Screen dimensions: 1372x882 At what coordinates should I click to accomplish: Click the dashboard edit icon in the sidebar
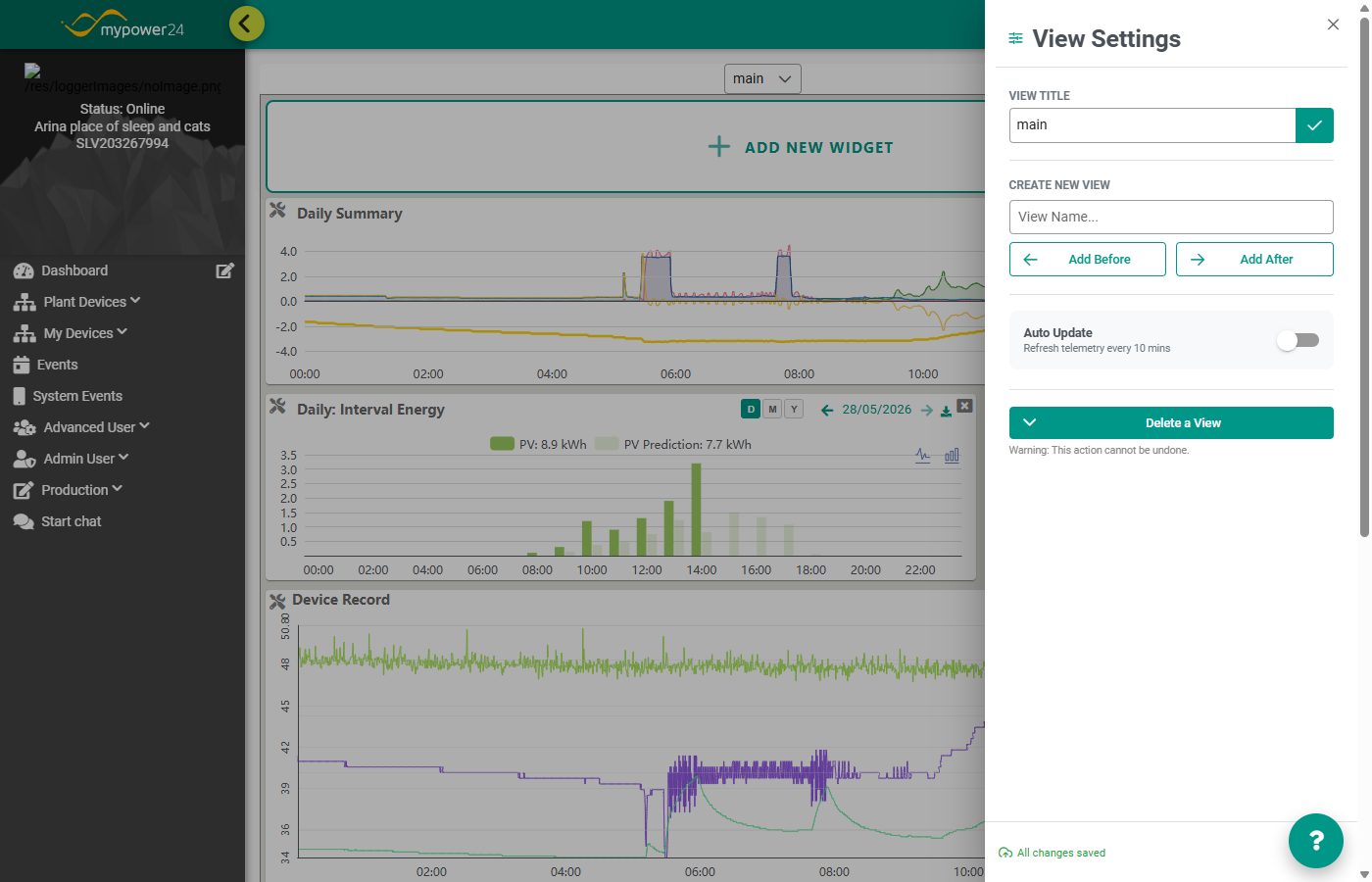point(225,270)
